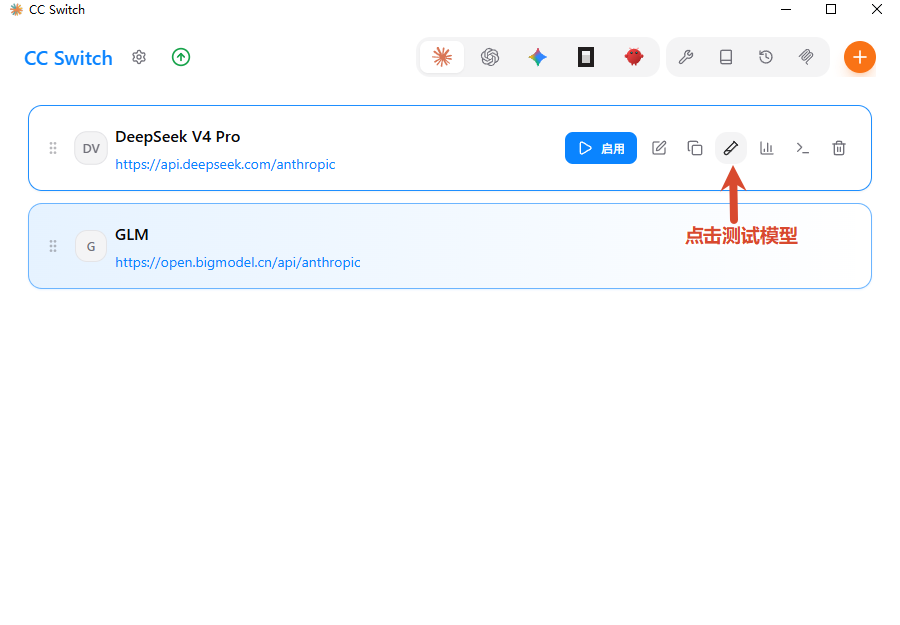Click the G provider avatar
This screenshot has height=625, width=900.
click(91, 246)
